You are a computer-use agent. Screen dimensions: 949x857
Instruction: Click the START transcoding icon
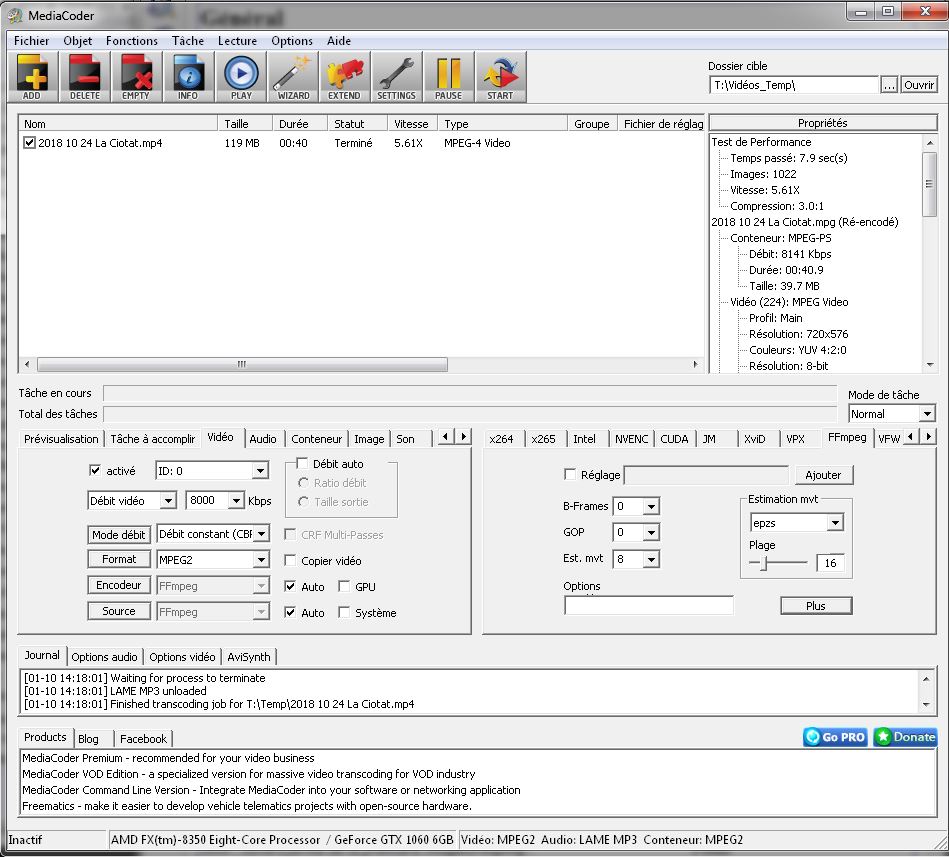[500, 77]
